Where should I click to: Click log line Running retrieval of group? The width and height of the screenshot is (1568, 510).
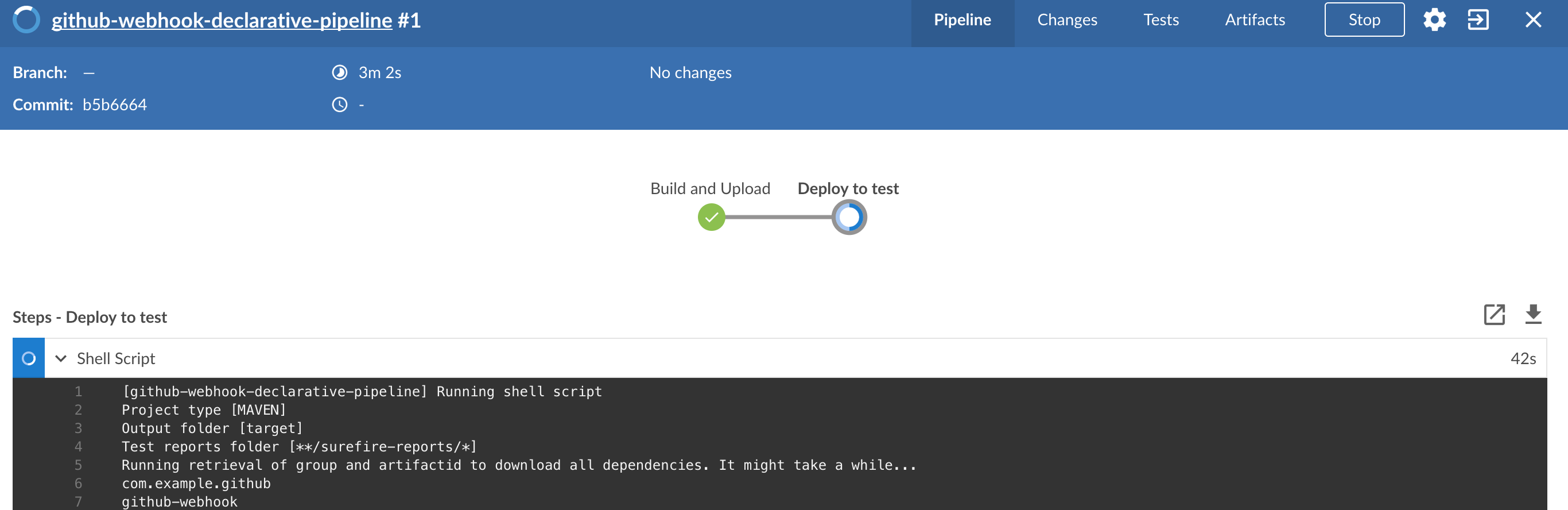[x=519, y=465]
